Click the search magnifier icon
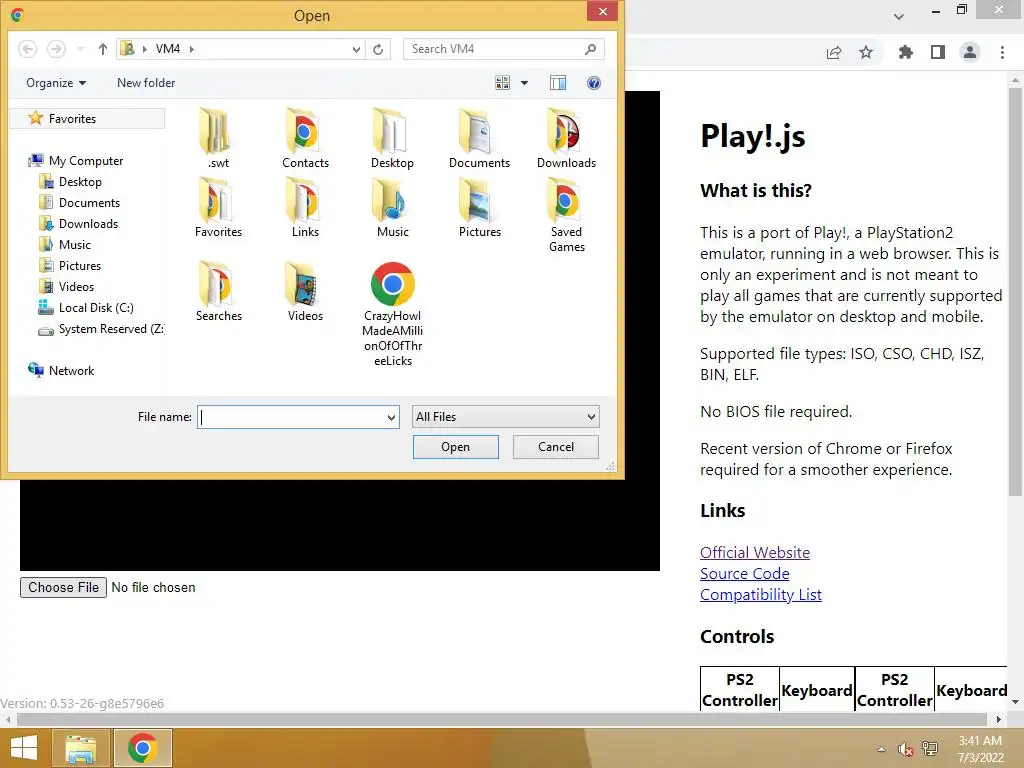Viewport: 1024px width, 768px height. tap(590, 49)
